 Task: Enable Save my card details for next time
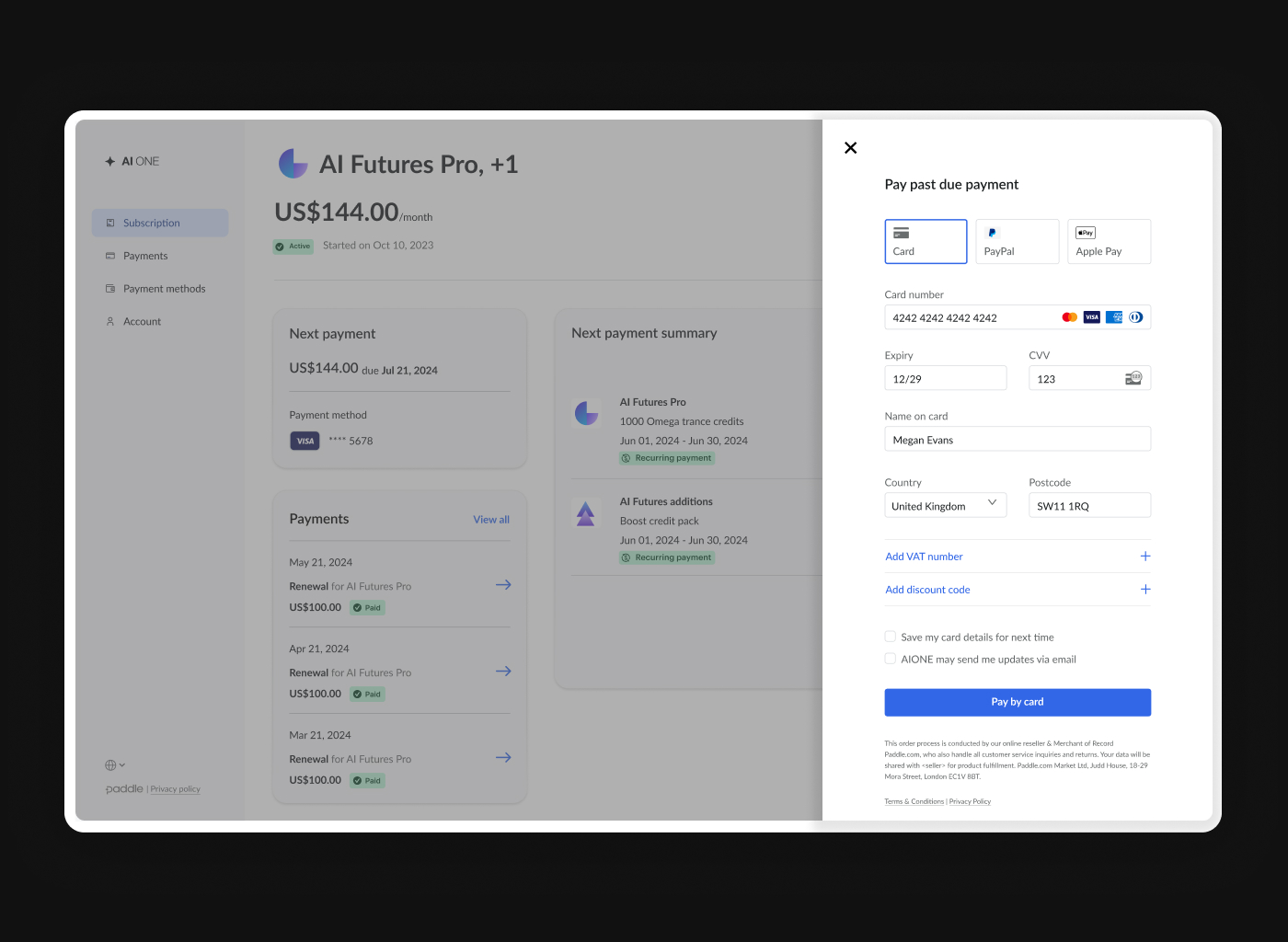(x=890, y=636)
